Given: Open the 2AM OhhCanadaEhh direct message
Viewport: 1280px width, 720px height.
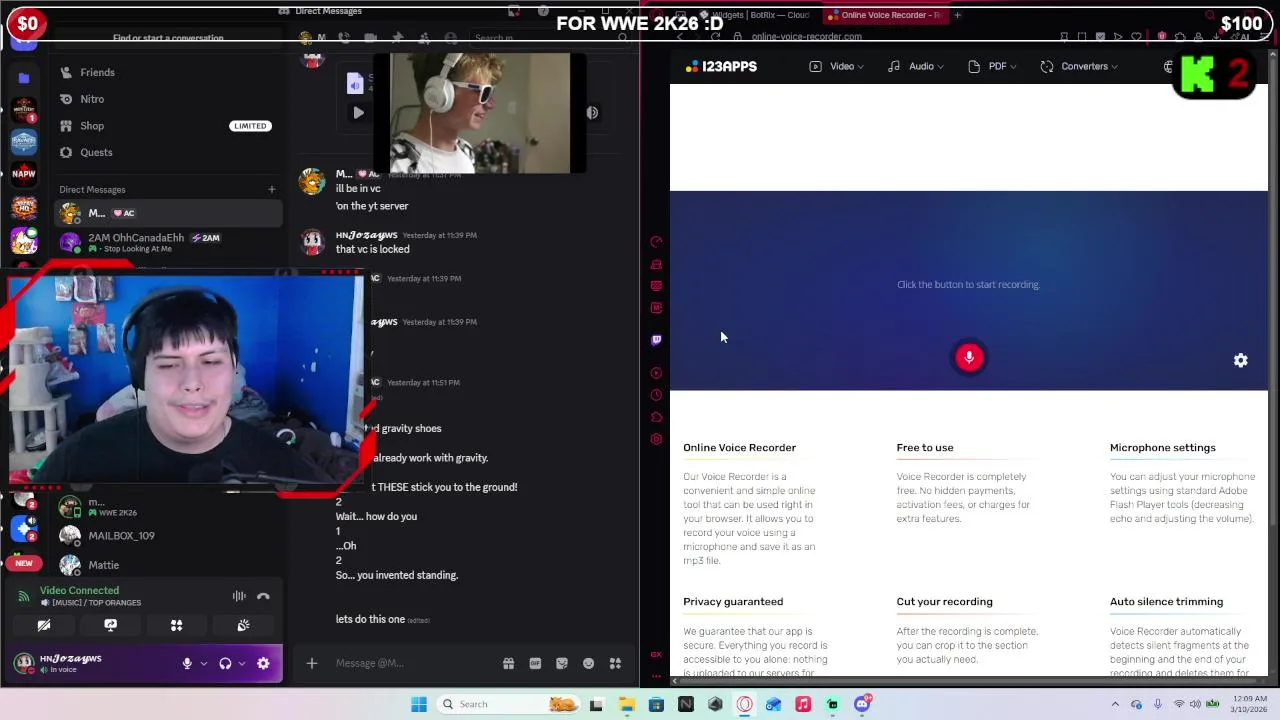Looking at the screenshot, I should [167, 242].
